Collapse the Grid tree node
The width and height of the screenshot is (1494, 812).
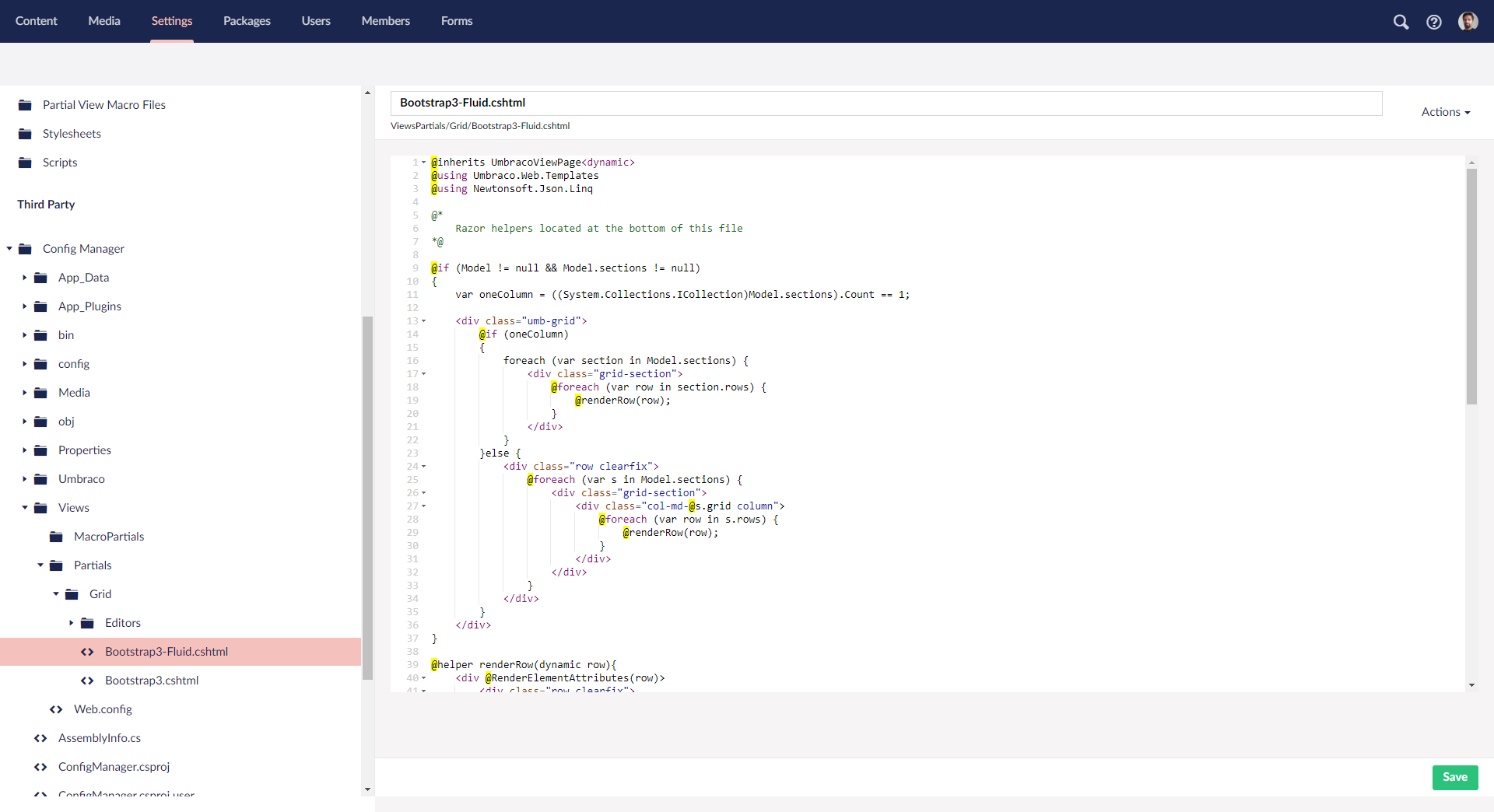click(56, 594)
